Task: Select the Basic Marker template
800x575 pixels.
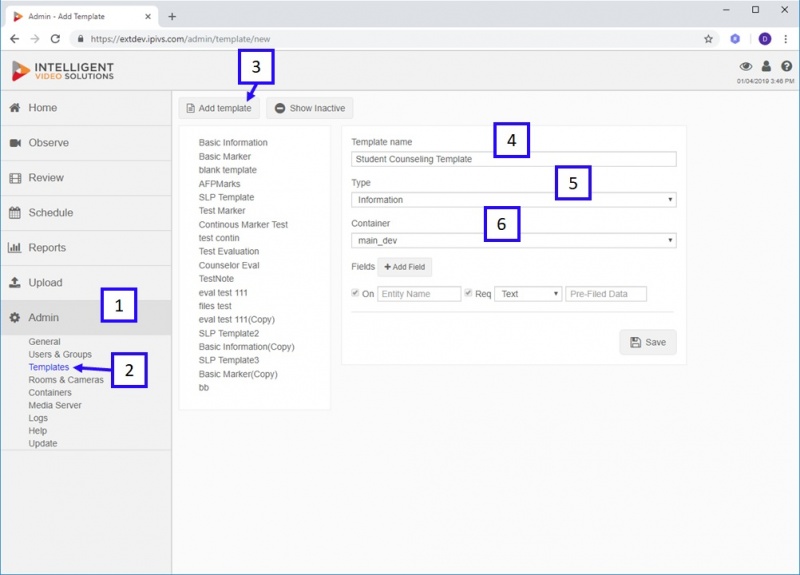Action: pos(224,156)
